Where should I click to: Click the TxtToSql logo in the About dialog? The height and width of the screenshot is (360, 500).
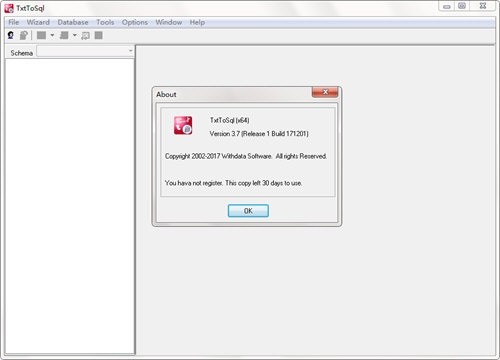pos(183,125)
